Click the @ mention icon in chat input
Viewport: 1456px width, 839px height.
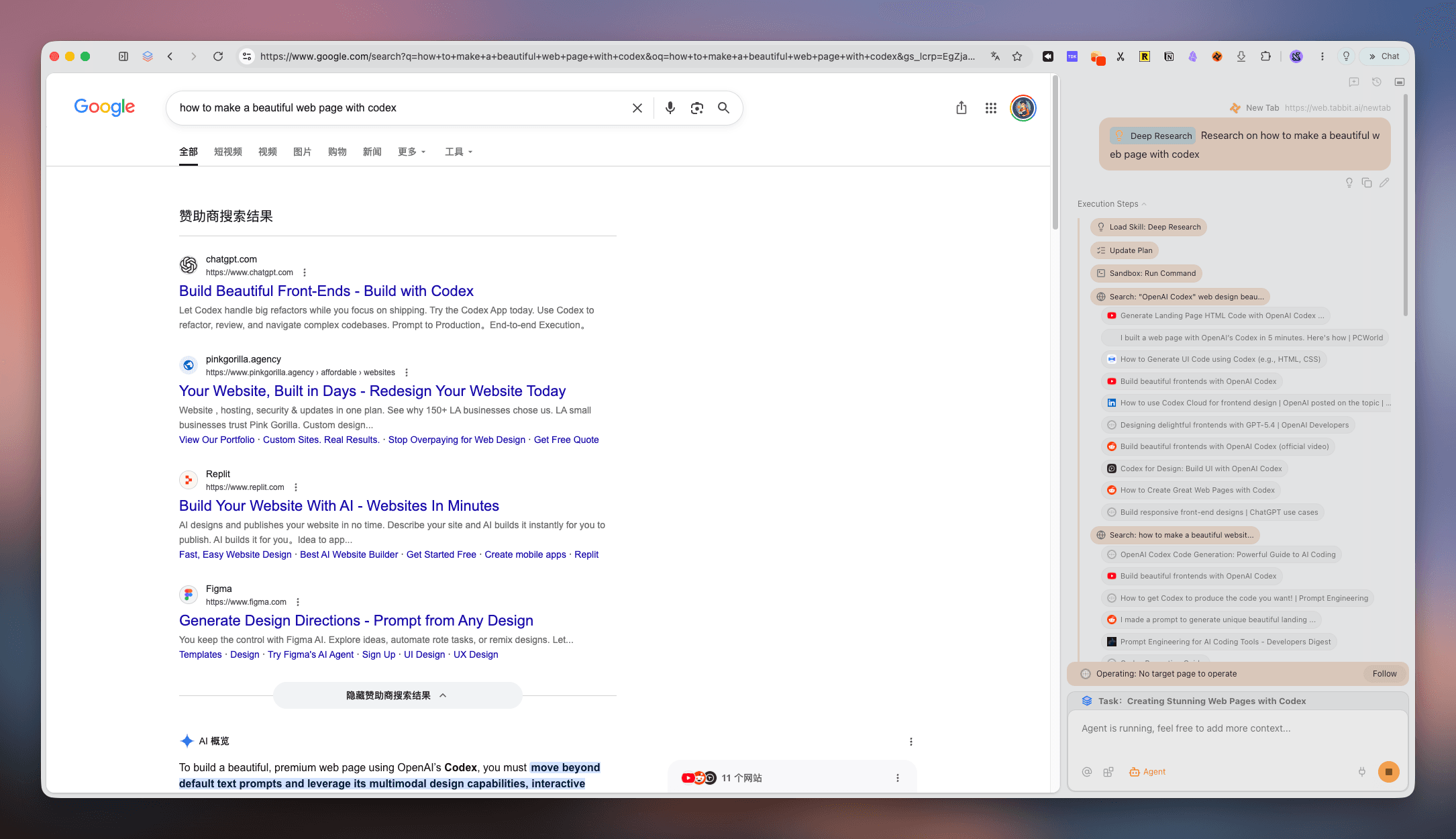pos(1087,772)
